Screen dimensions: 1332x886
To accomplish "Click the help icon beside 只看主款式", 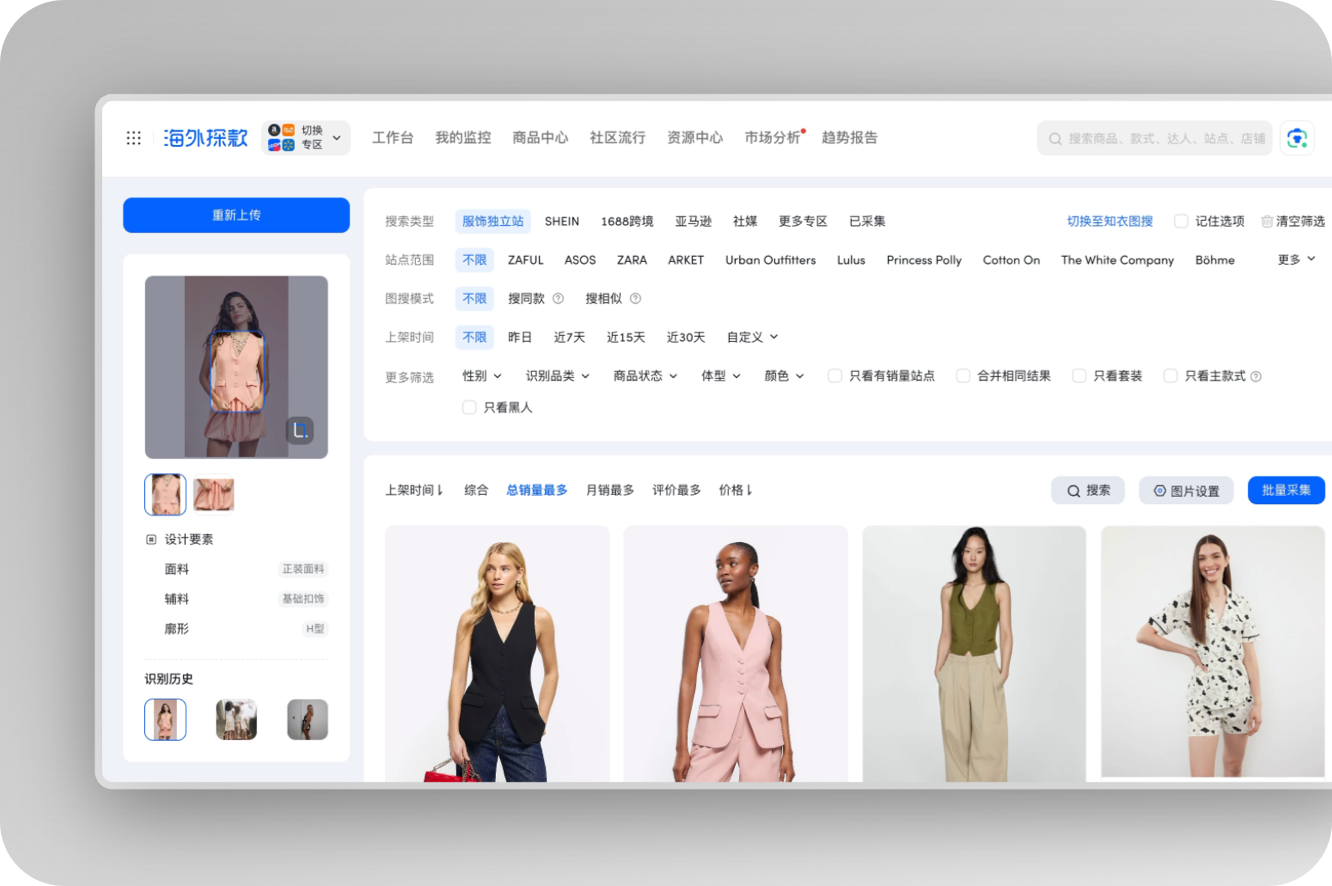I will pyautogui.click(x=1256, y=377).
